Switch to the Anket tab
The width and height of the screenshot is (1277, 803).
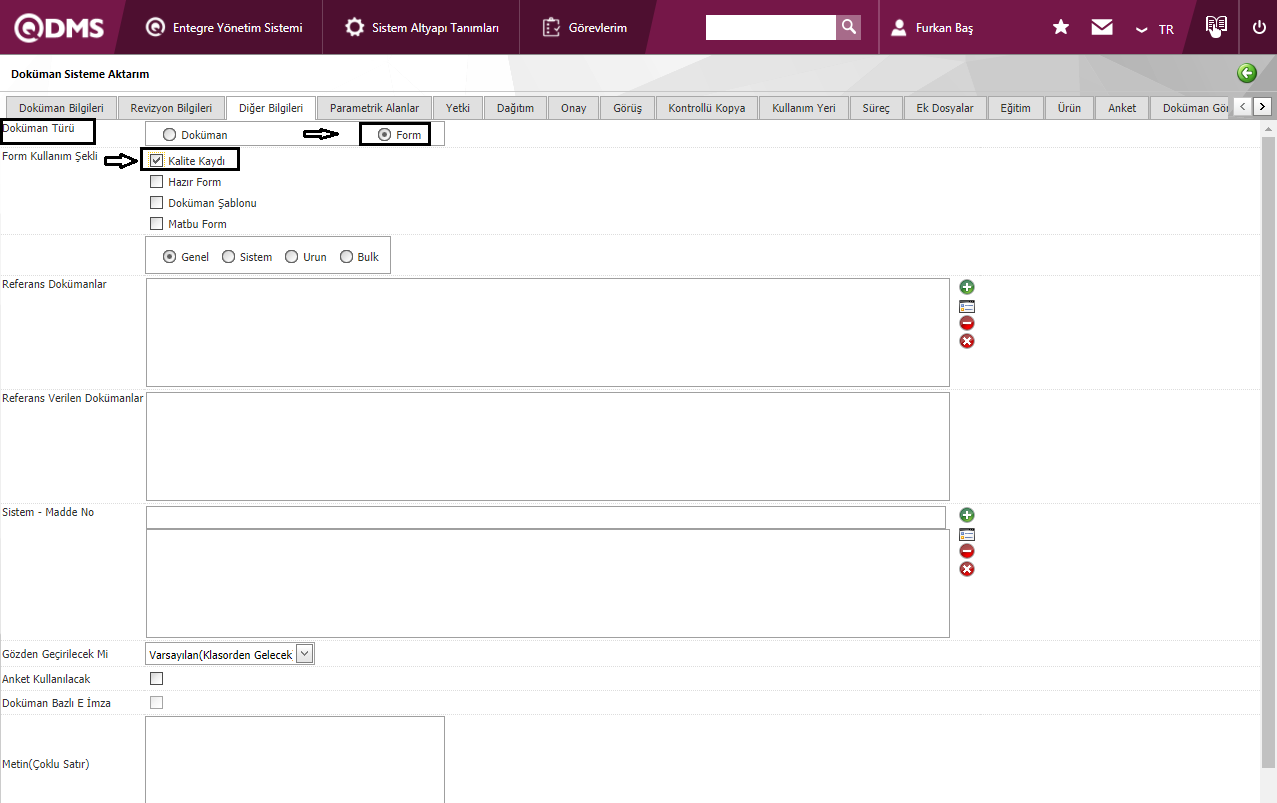(1122, 108)
